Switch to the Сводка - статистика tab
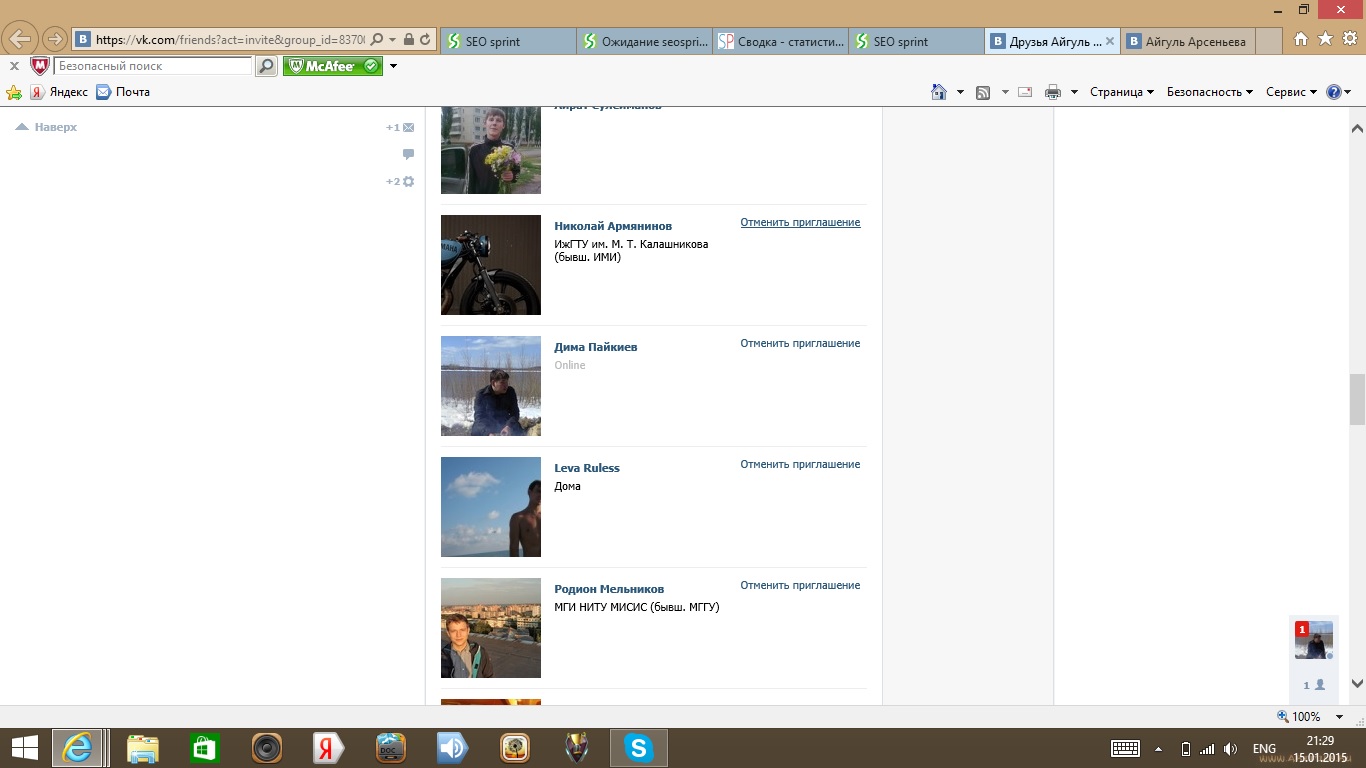 click(780, 41)
